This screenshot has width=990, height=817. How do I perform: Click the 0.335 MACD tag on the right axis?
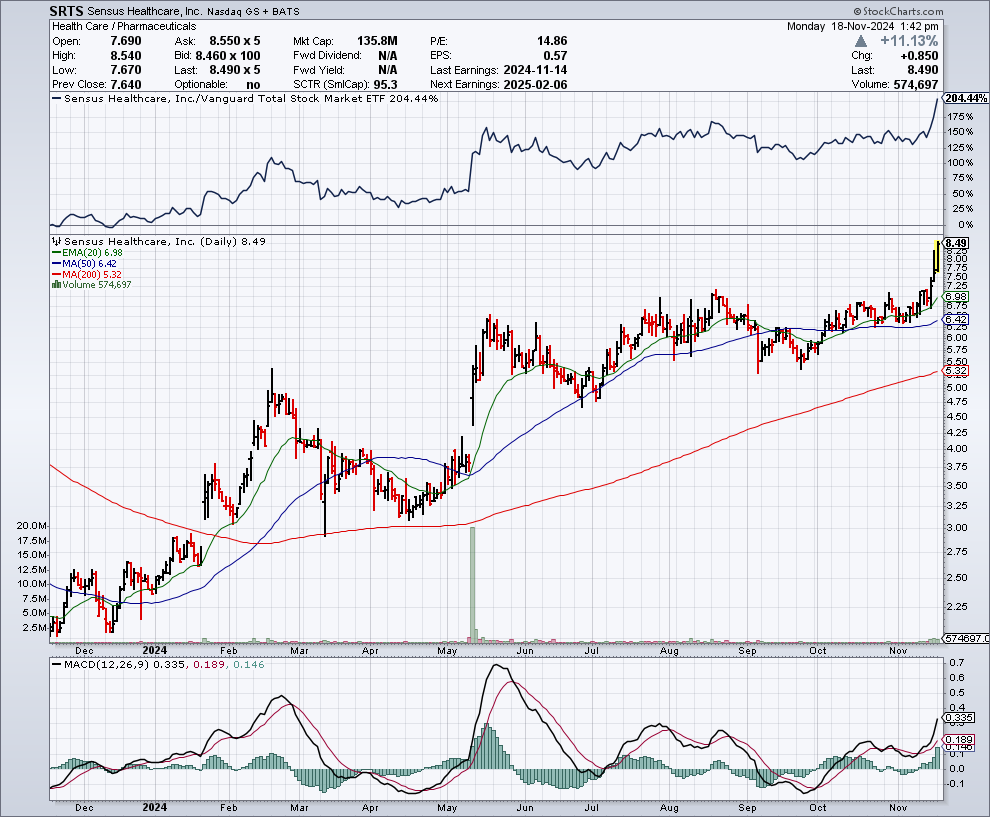pos(958,718)
